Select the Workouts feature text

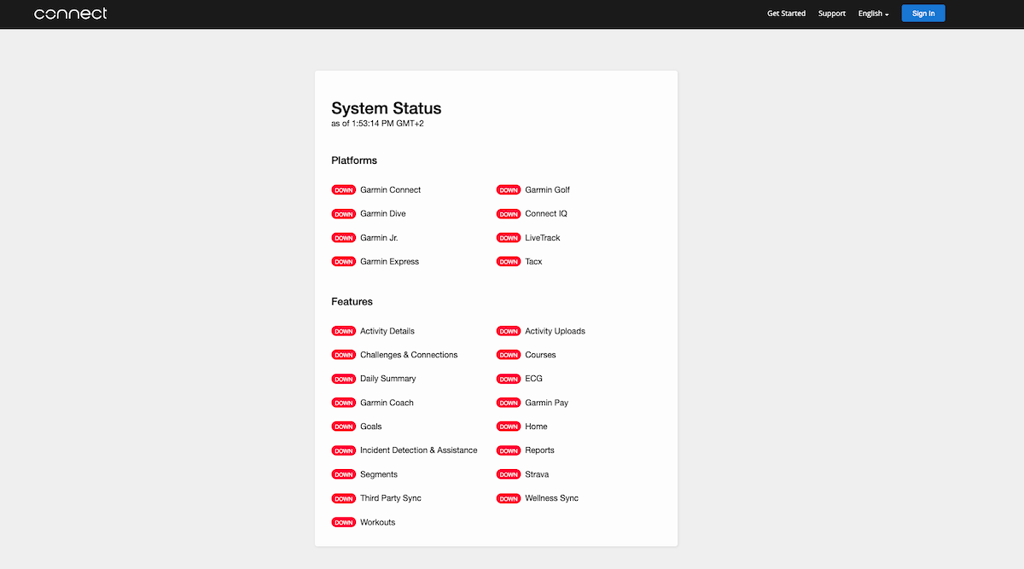(x=377, y=522)
